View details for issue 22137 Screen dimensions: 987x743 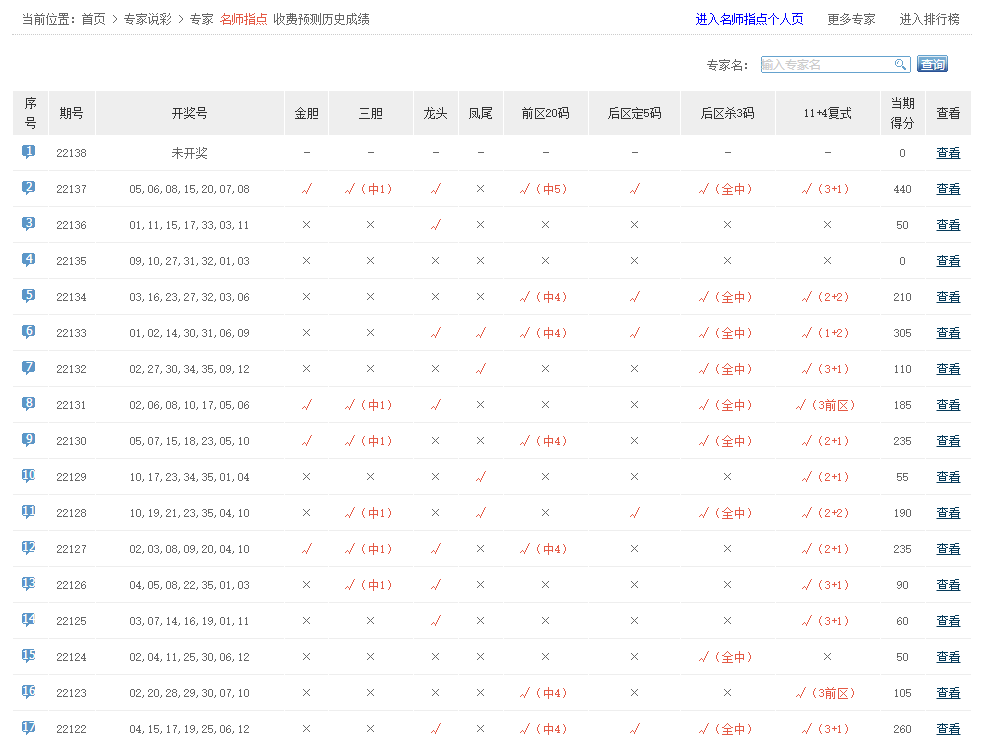coord(947,189)
